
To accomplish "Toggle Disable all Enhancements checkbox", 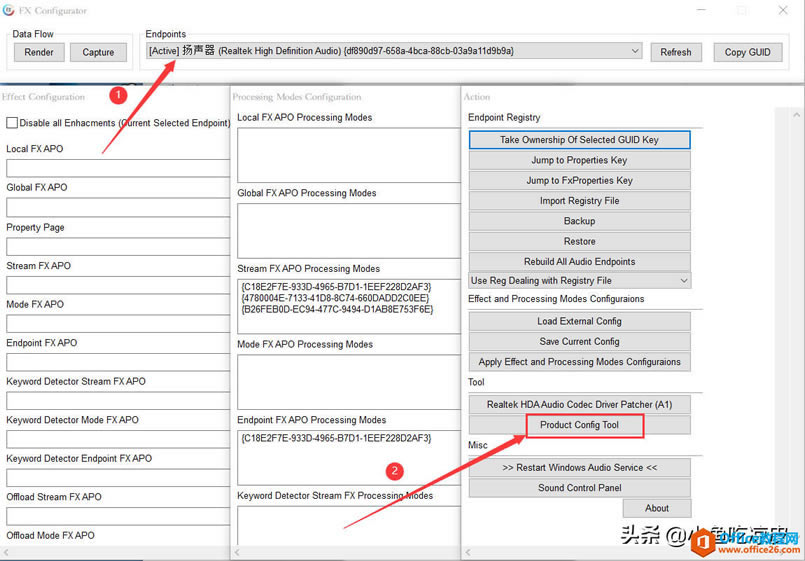I will coord(12,123).
